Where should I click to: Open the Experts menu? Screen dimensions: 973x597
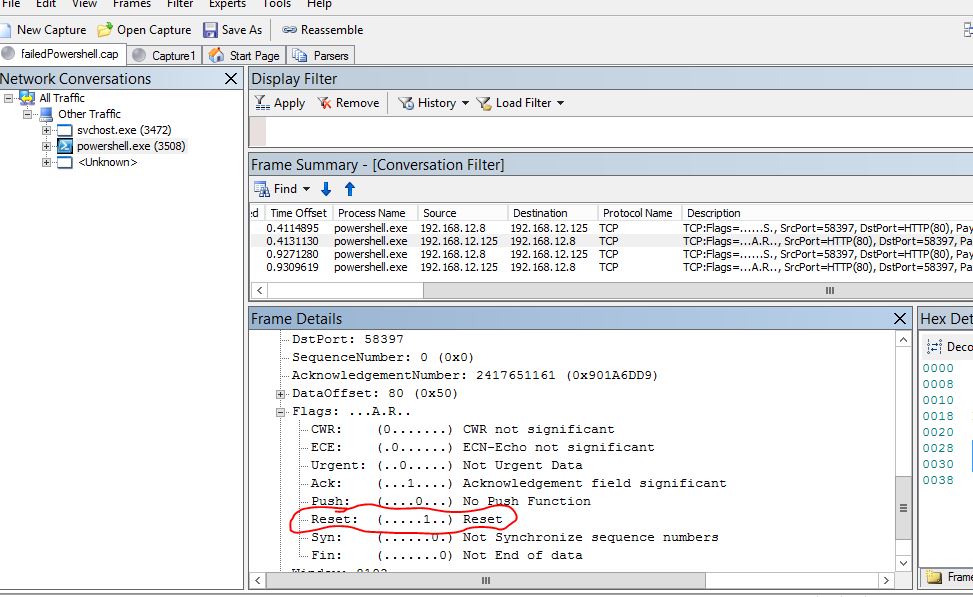pyautogui.click(x=227, y=5)
